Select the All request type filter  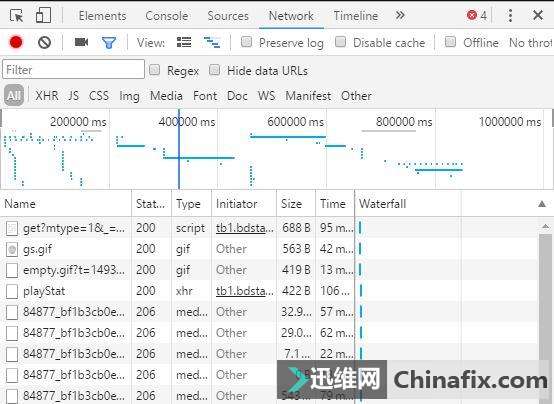14,95
